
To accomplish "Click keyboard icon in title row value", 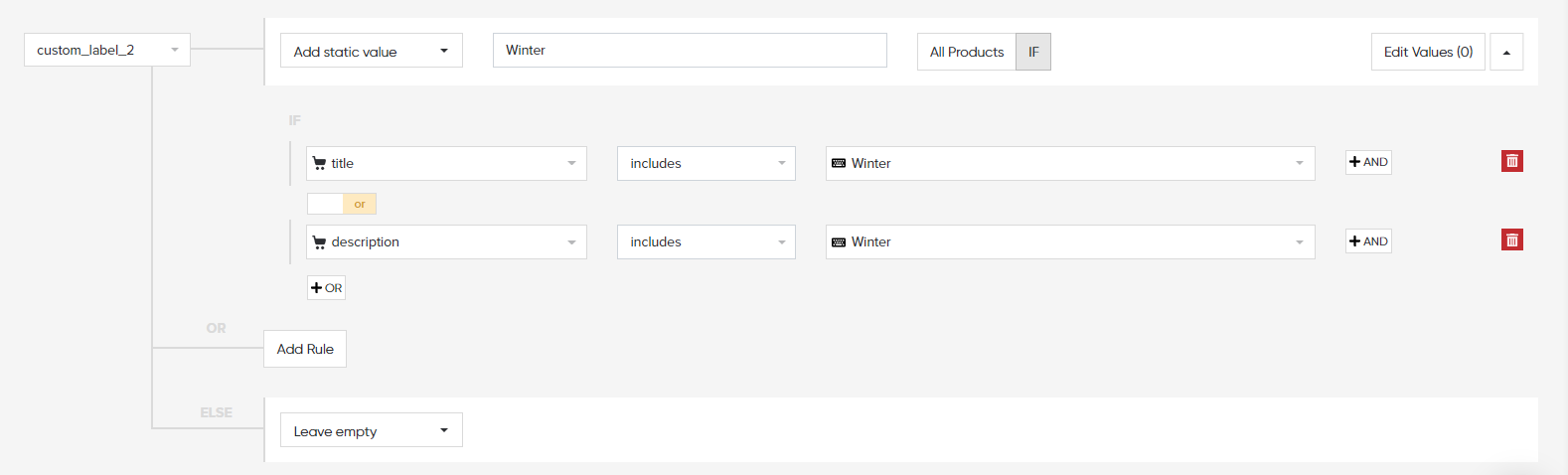I will pos(839,163).
